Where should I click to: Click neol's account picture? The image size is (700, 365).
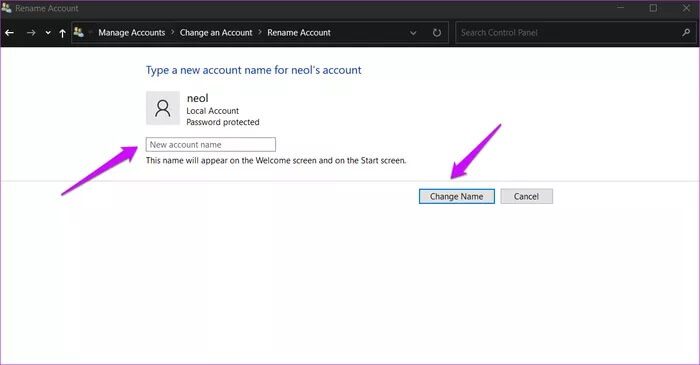pos(163,108)
